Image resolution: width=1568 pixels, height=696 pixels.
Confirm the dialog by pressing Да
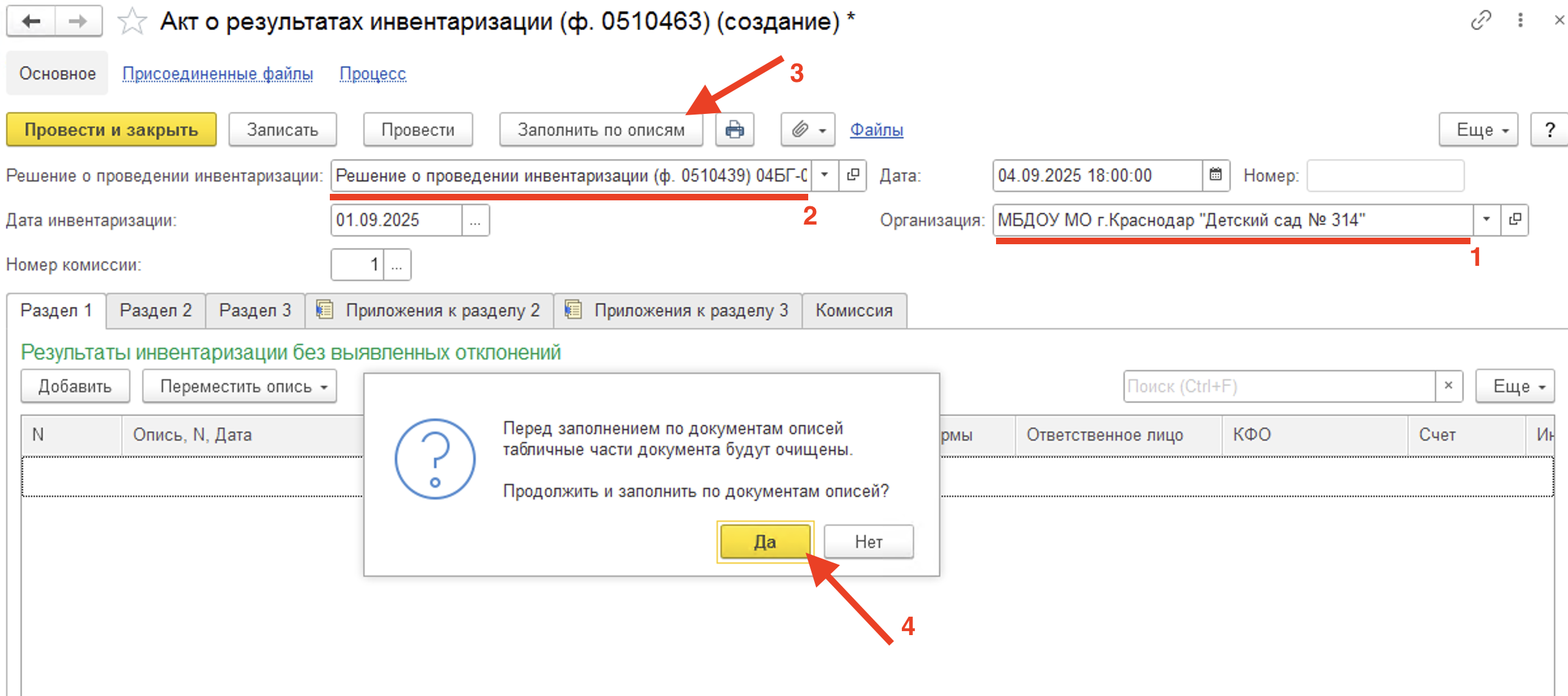click(x=764, y=541)
